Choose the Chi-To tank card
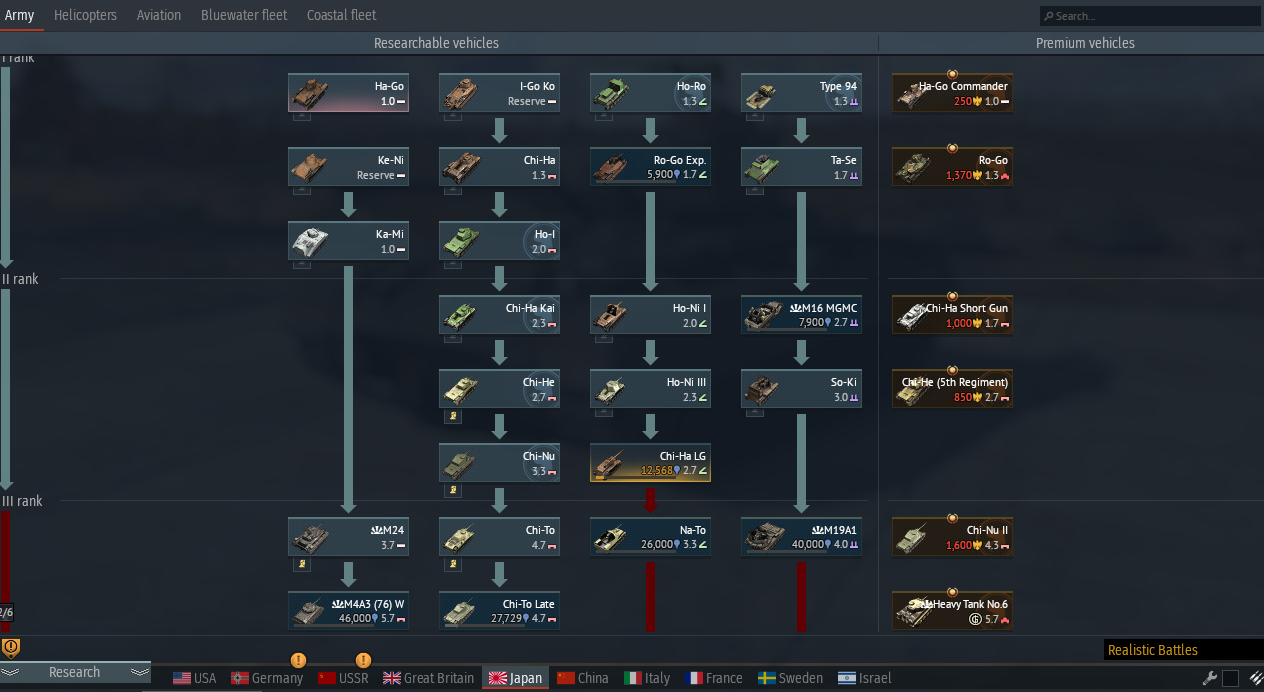The width and height of the screenshot is (1264, 692). tap(499, 537)
